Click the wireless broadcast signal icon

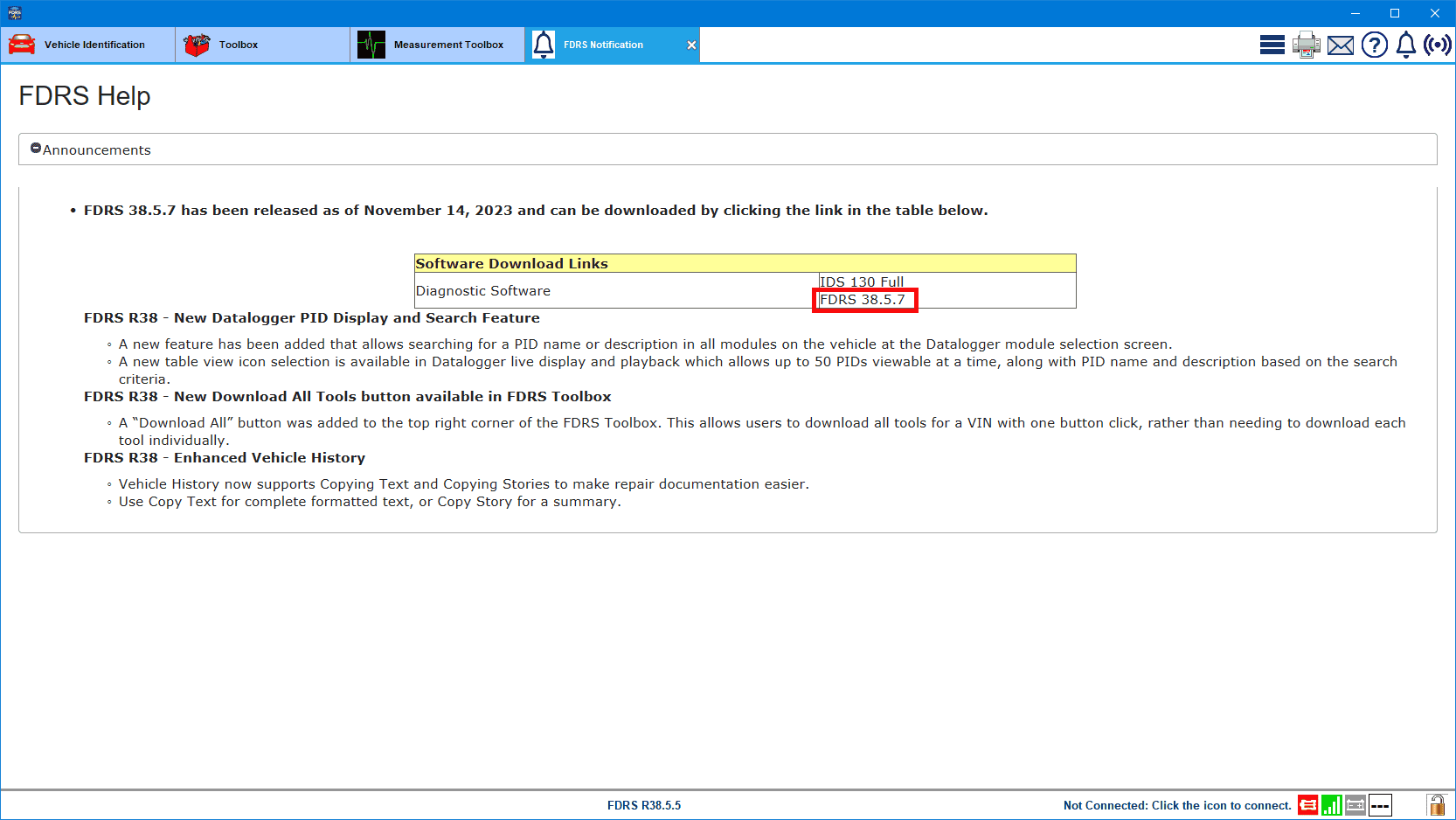pos(1437,45)
